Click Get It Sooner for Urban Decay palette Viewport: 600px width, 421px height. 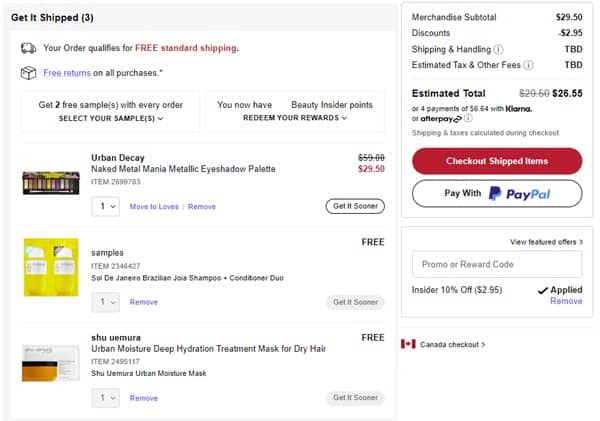tap(354, 206)
